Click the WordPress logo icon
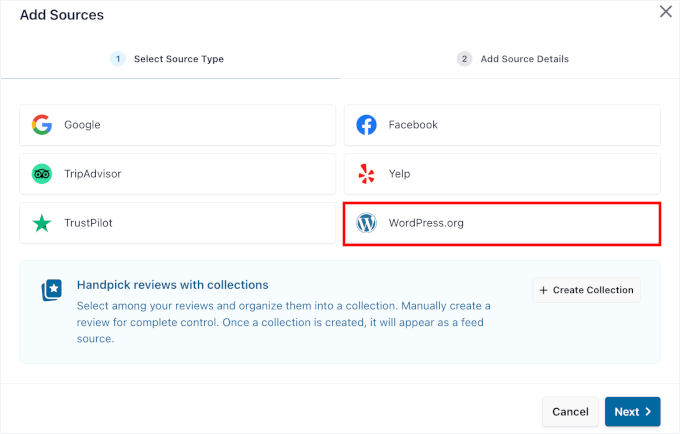680x434 pixels. click(x=367, y=223)
